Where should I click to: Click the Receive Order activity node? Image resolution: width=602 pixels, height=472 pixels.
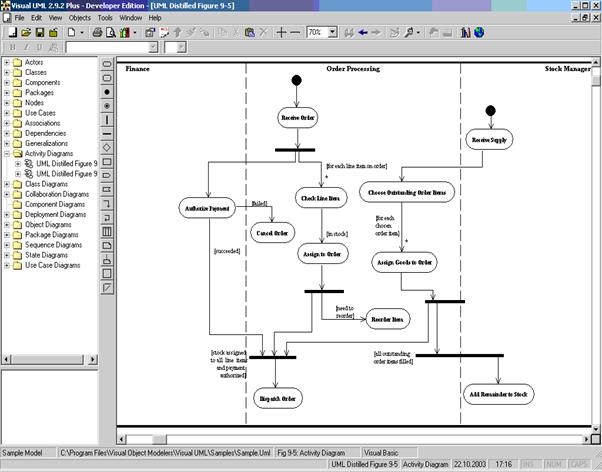coord(298,118)
